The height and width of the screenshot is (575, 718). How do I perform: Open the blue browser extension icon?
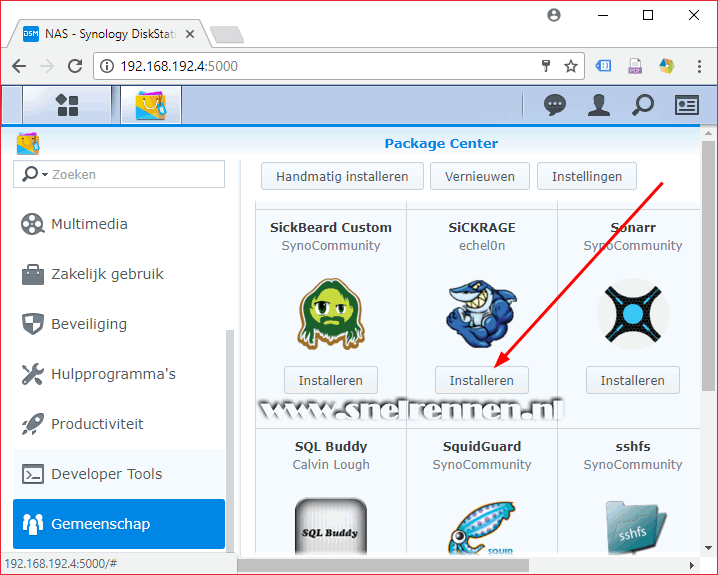point(603,66)
